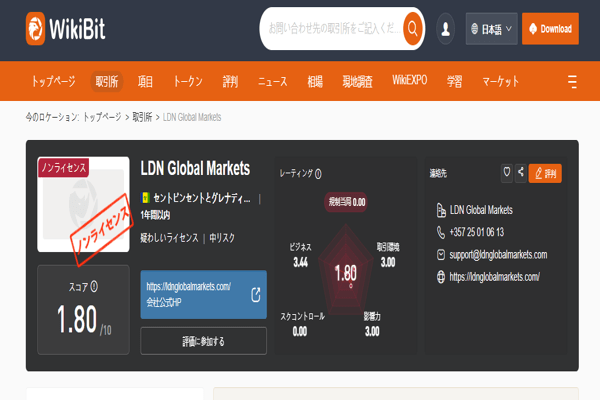Click the 取引所 breadcrumb link
Viewport: 600px width, 400px height.
142,117
